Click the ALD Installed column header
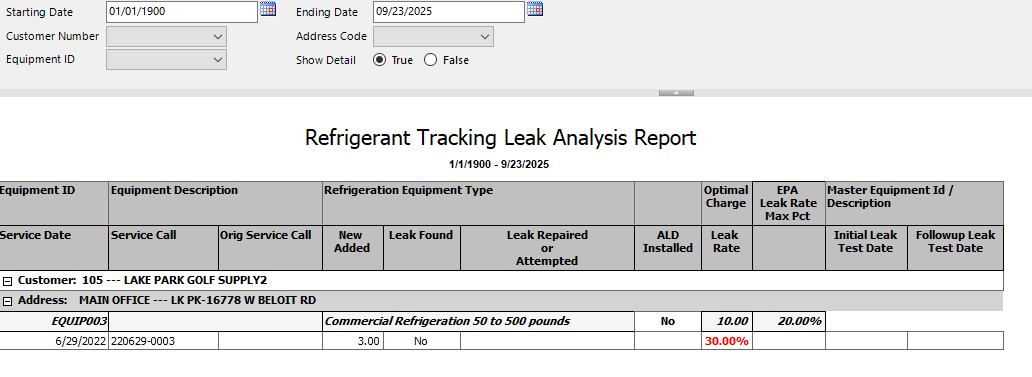Viewport: 1032px width, 377px height. pos(667,247)
